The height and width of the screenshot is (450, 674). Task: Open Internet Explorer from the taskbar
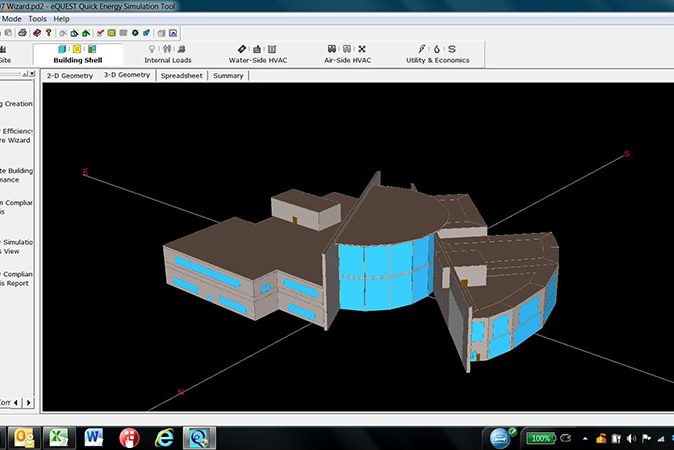click(x=163, y=437)
